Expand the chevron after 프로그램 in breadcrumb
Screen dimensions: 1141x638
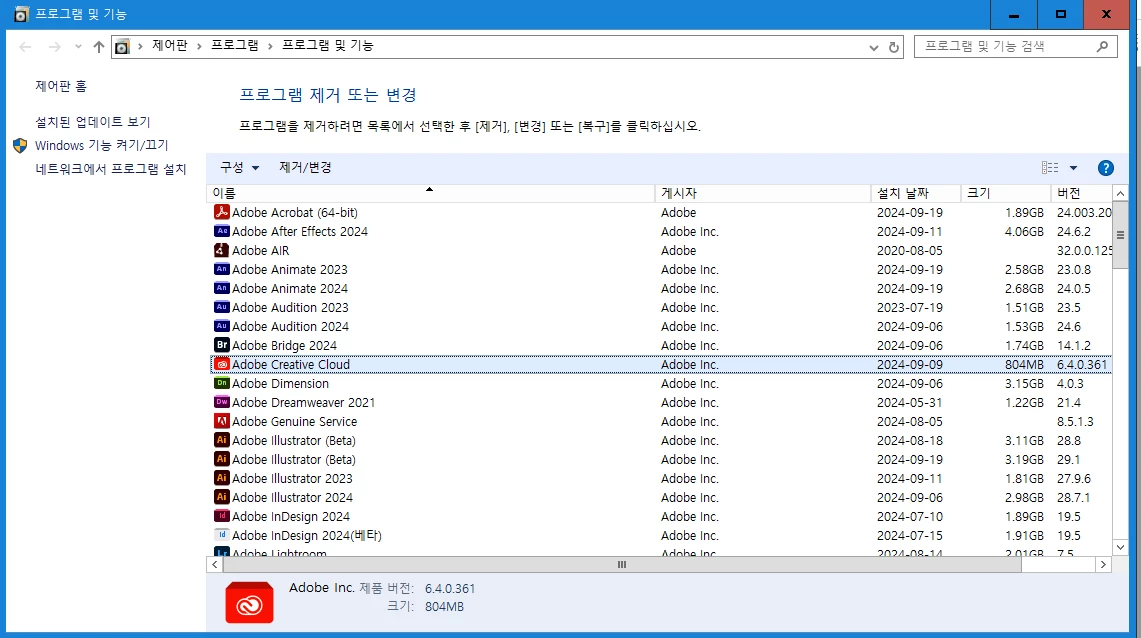click(x=270, y=46)
